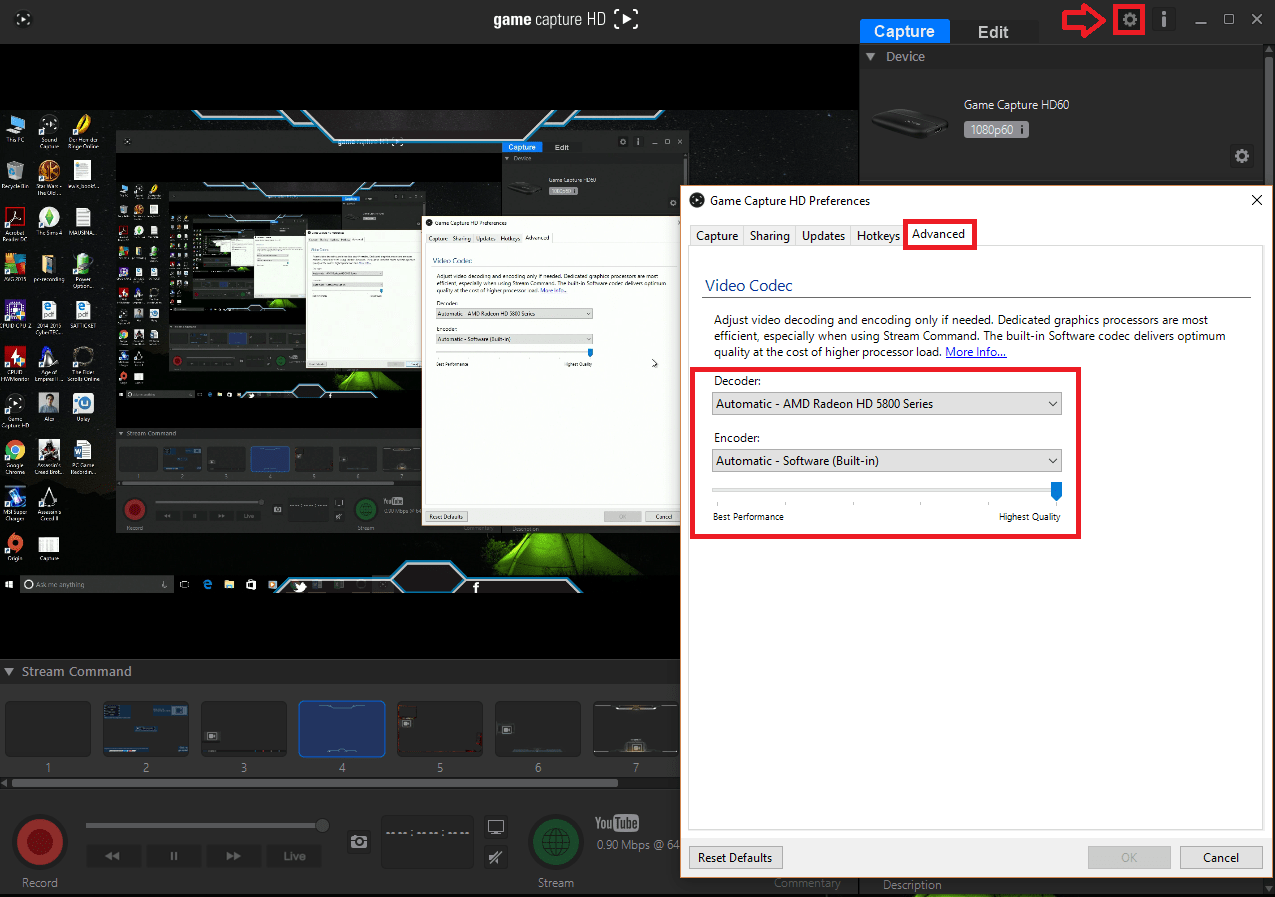Open device settings gear in the Device panel

[1241, 156]
